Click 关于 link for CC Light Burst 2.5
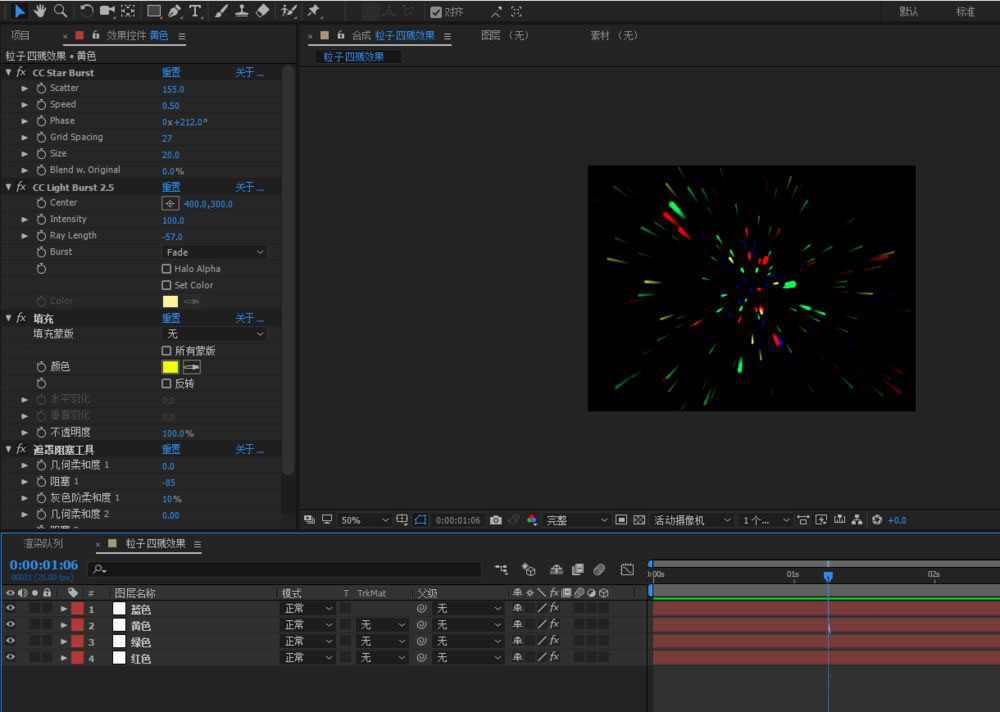Image resolution: width=1000 pixels, height=712 pixels. (x=249, y=187)
